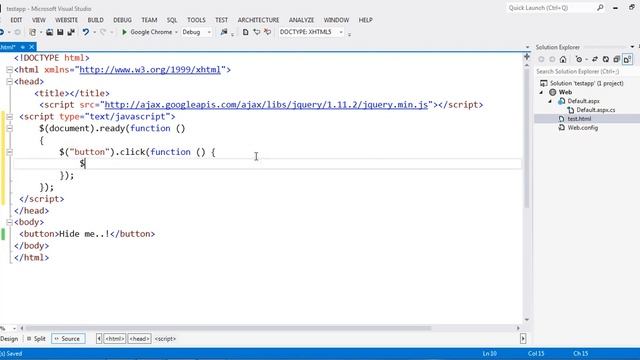This screenshot has height=360, width=640.
Task: Open the Debug configuration dropdown
Action: (x=209, y=32)
